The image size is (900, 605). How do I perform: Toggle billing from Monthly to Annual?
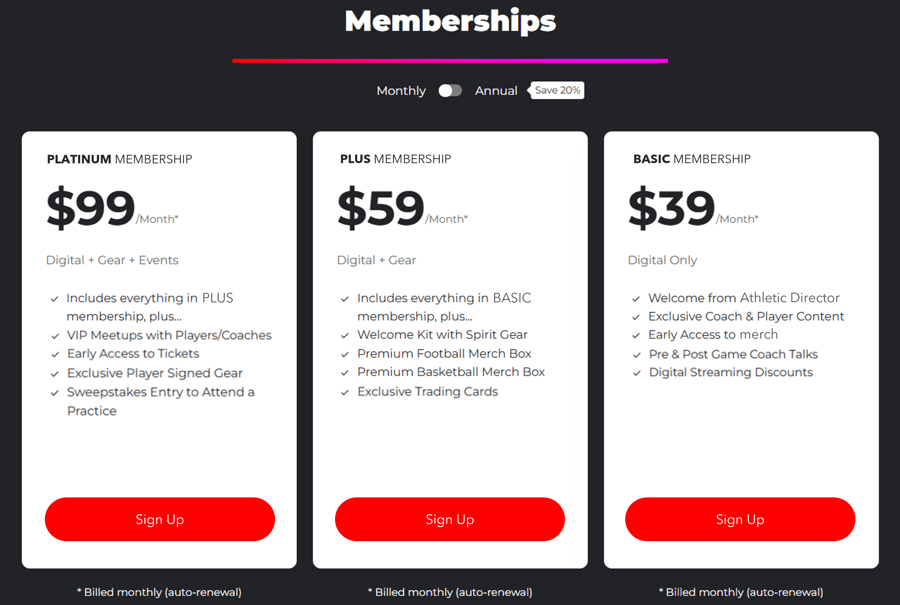point(450,90)
